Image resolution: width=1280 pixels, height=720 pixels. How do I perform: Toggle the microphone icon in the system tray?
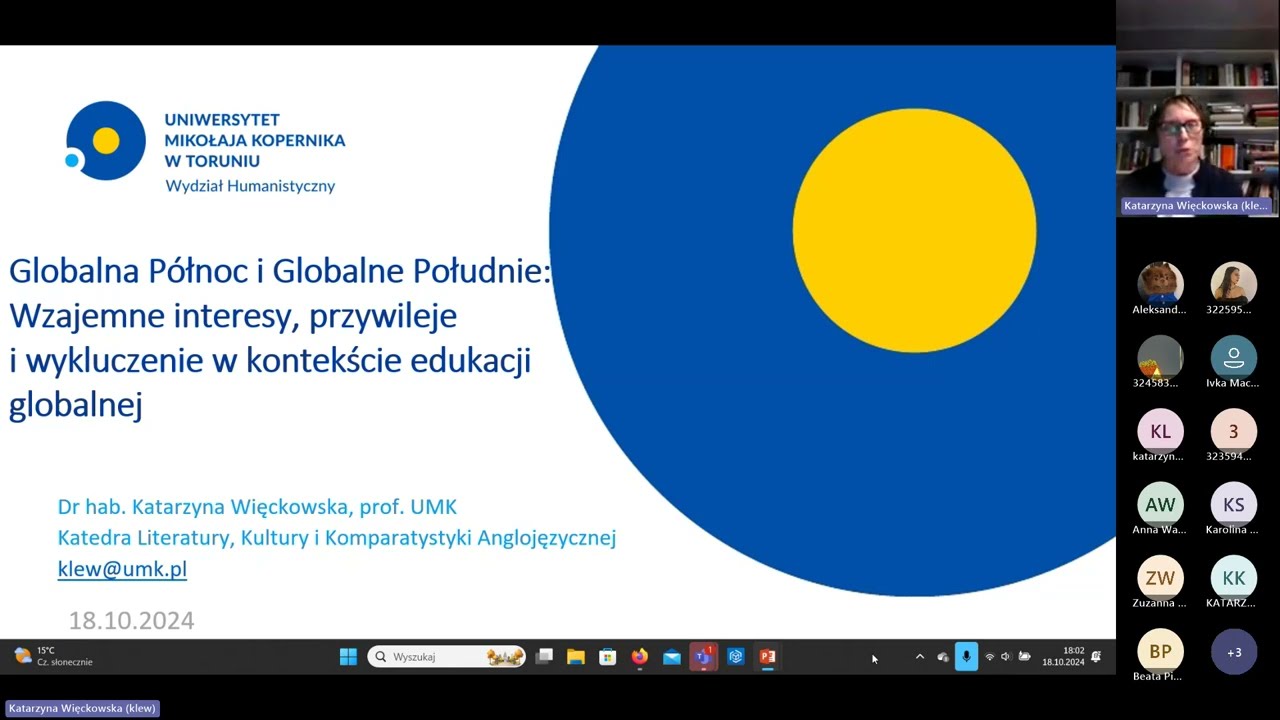[966, 657]
